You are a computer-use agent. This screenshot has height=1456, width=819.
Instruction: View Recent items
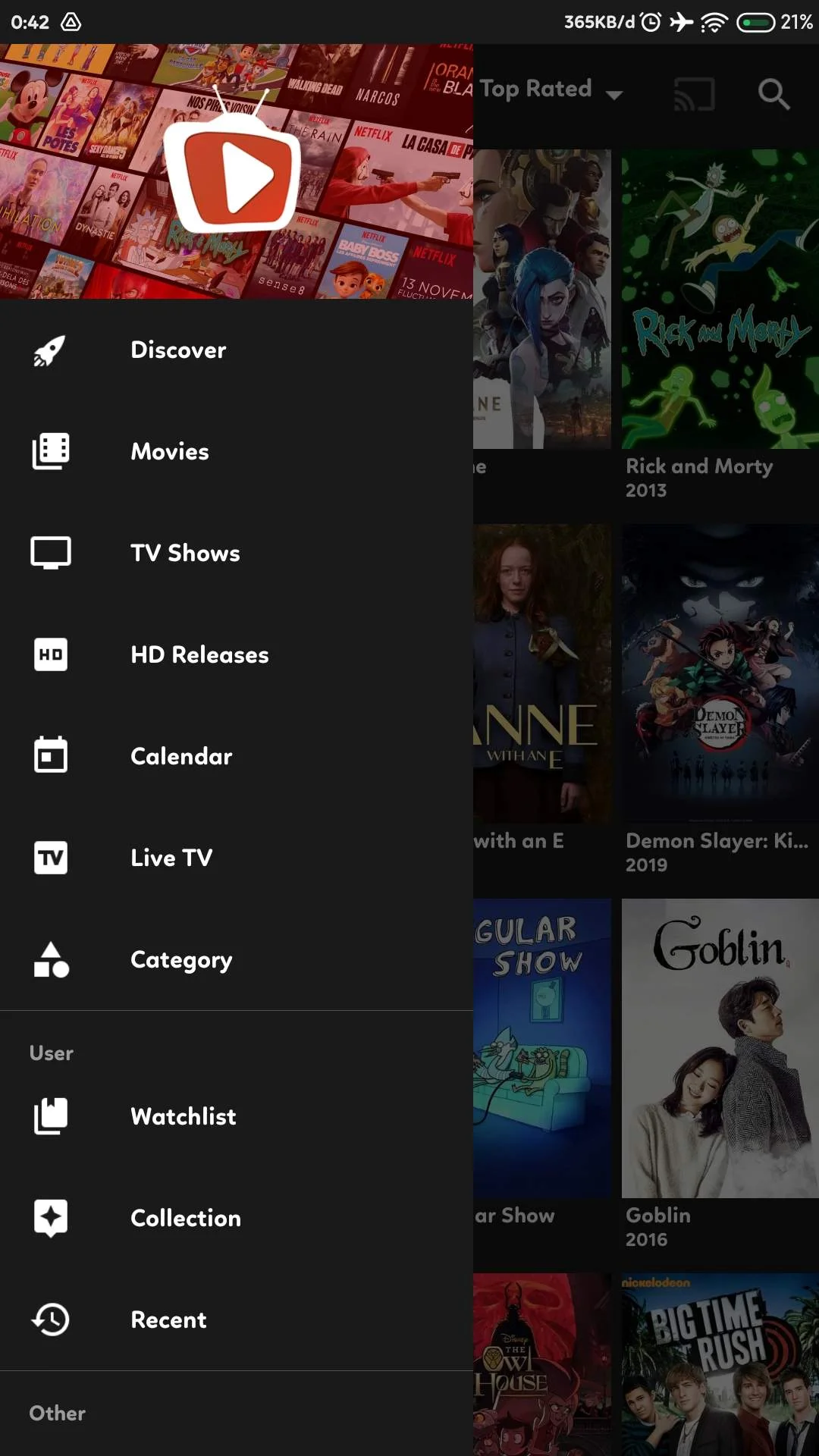click(237, 1319)
